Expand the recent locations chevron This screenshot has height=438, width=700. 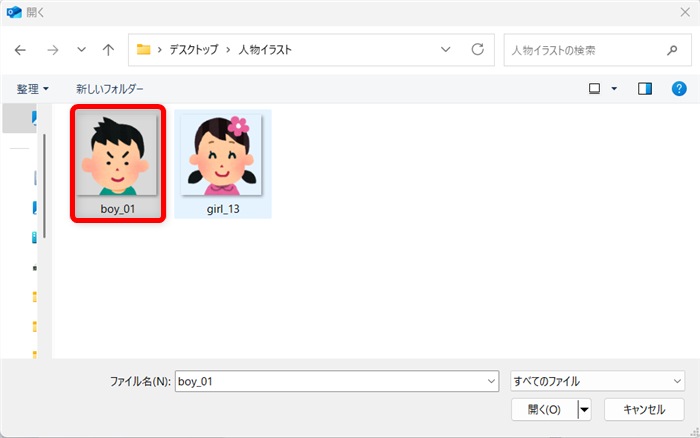tap(80, 49)
